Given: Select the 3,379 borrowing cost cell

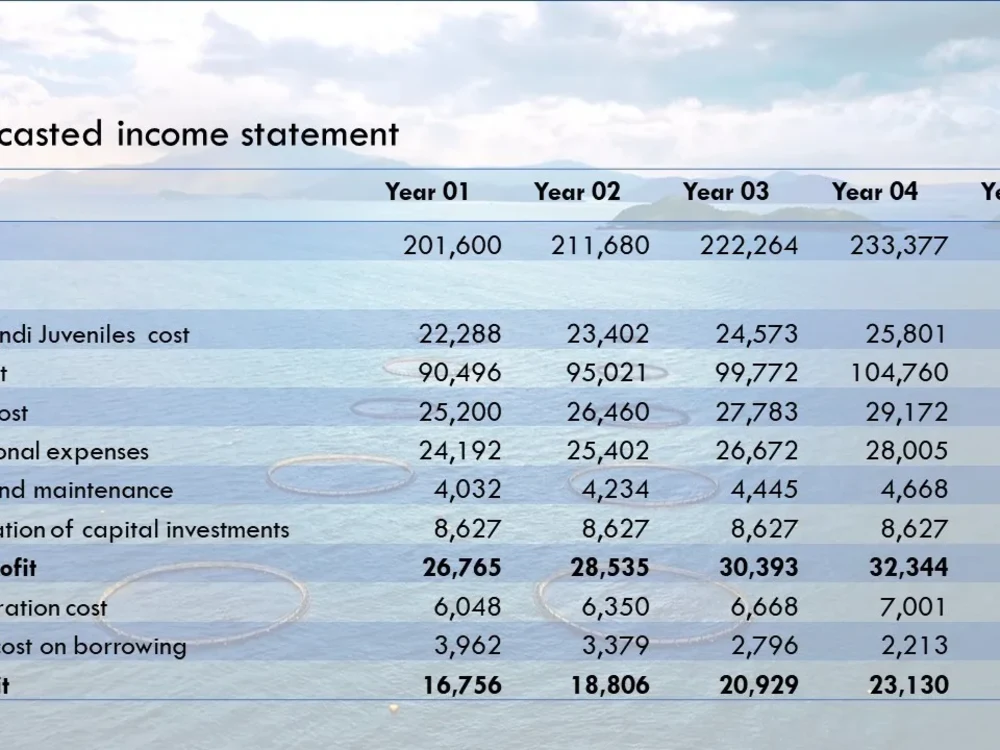Looking at the screenshot, I should [x=615, y=646].
